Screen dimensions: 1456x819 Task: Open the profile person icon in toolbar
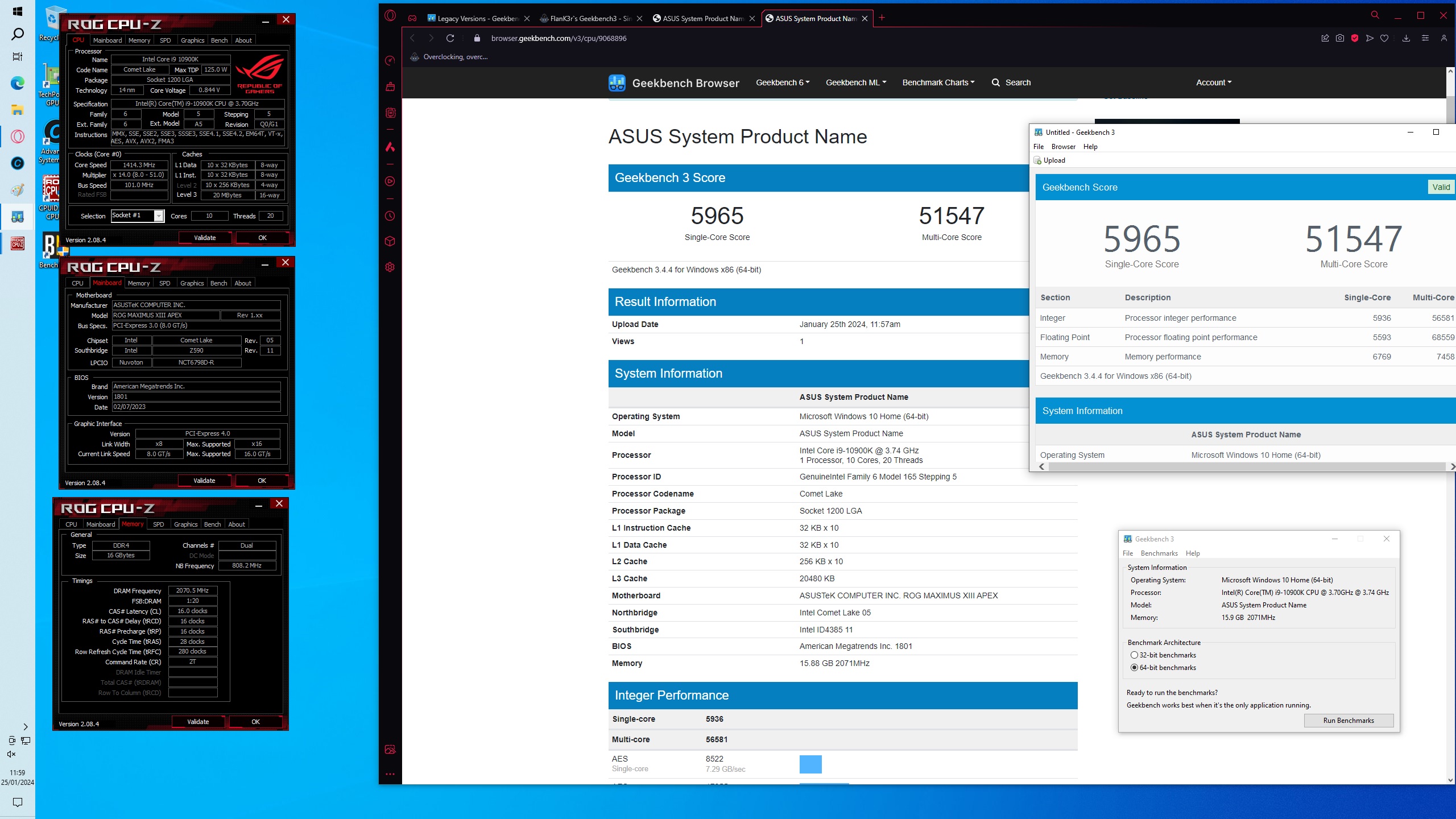tap(1443, 38)
